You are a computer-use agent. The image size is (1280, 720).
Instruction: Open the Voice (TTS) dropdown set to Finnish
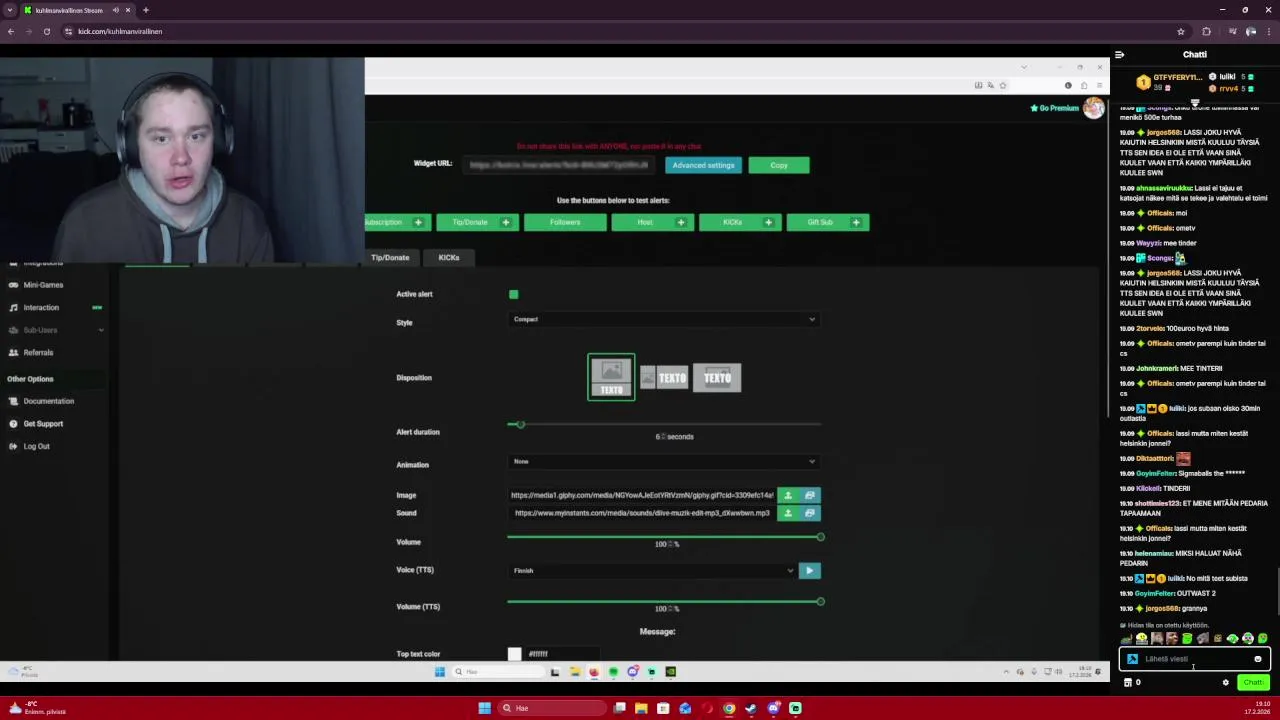[652, 570]
